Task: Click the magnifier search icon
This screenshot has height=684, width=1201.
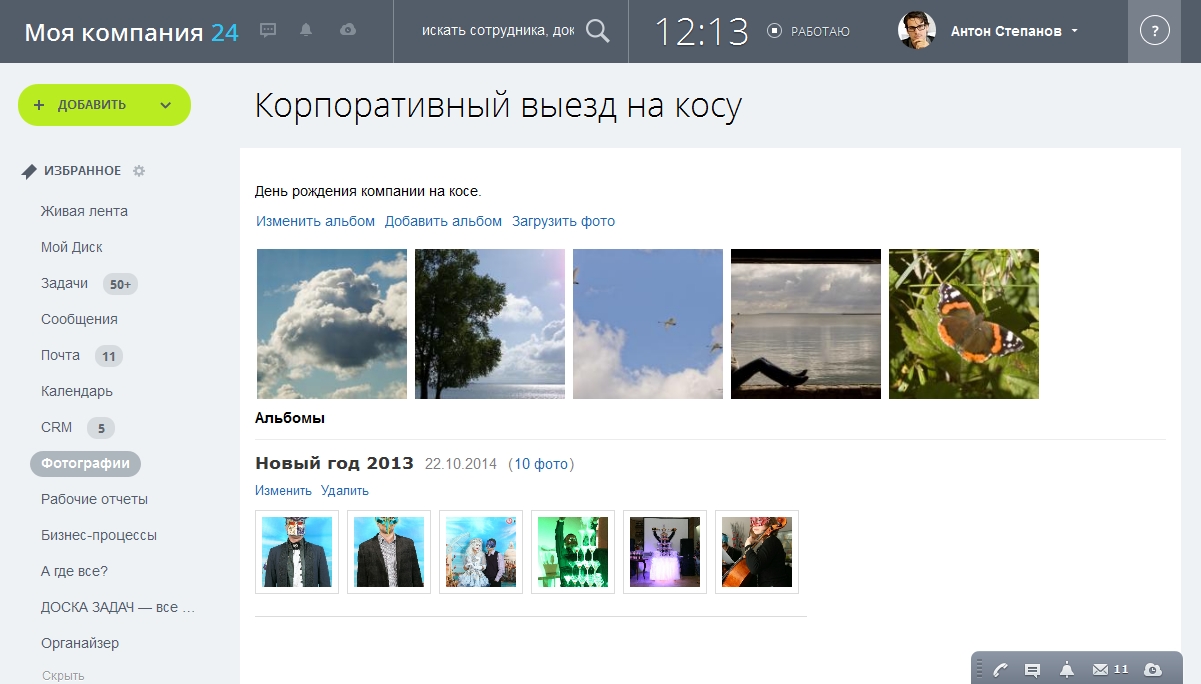Action: click(597, 31)
